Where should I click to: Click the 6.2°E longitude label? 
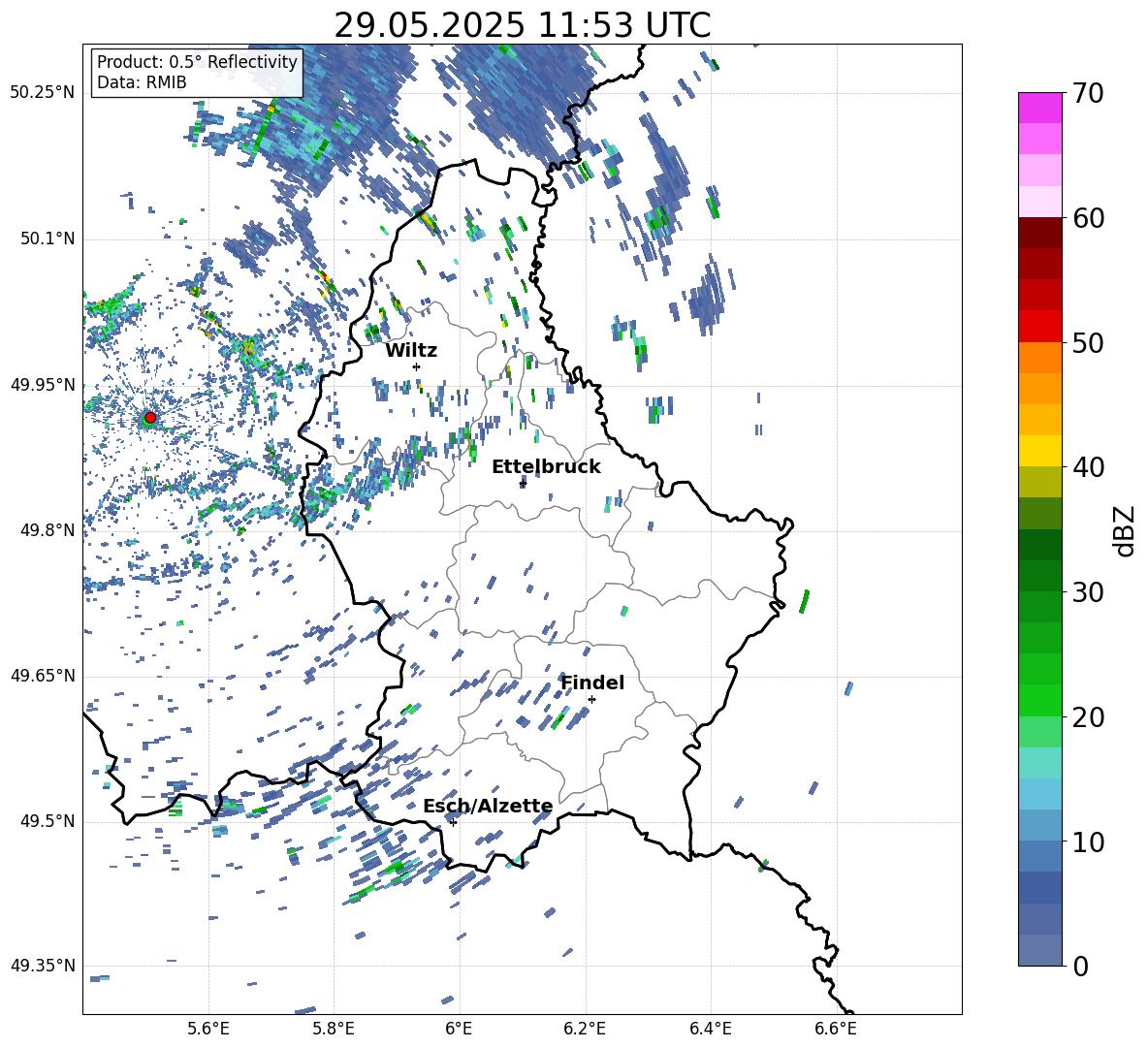pyautogui.click(x=585, y=1030)
